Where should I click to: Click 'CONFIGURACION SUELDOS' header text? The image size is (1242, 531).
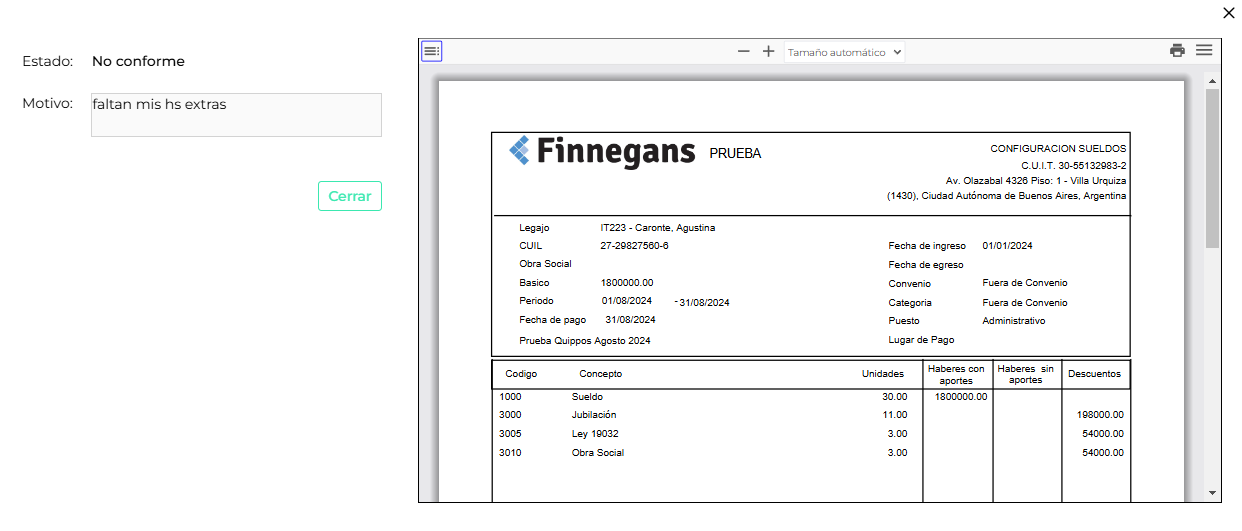tap(1058, 148)
